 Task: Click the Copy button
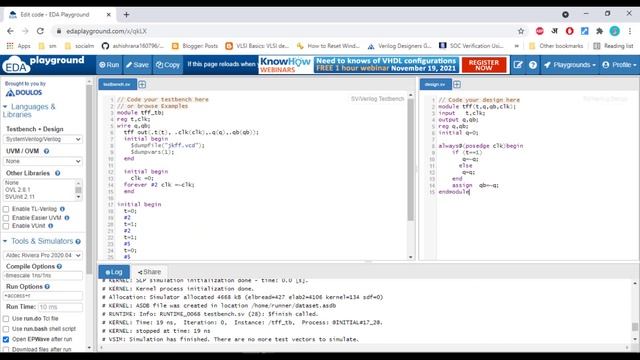pos(168,65)
